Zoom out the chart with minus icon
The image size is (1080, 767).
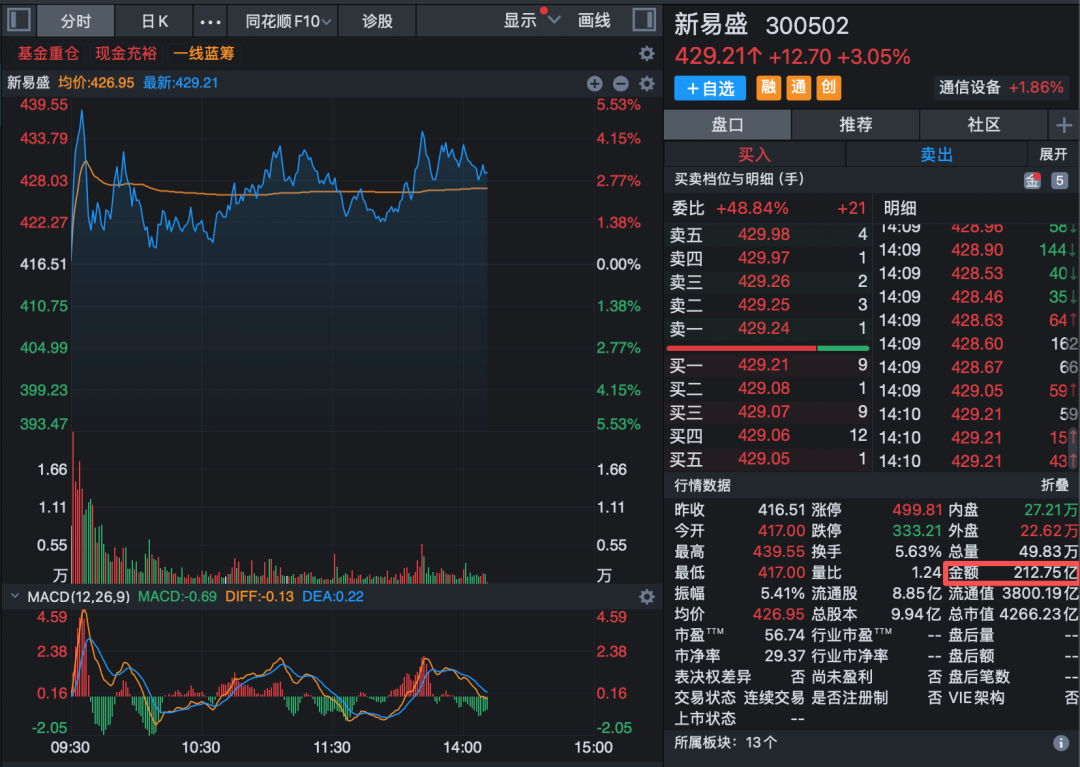point(620,84)
